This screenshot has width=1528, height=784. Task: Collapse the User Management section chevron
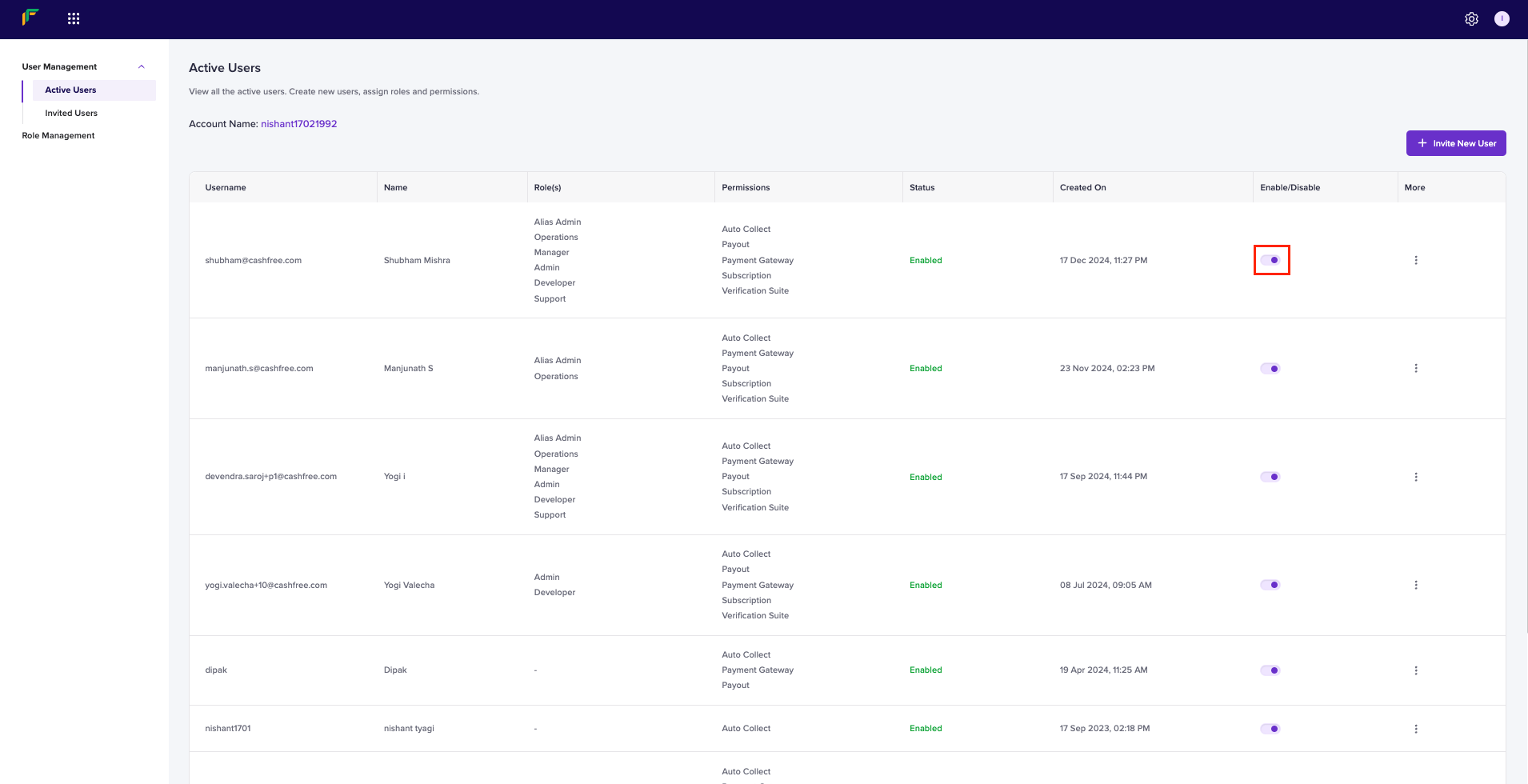pos(142,66)
